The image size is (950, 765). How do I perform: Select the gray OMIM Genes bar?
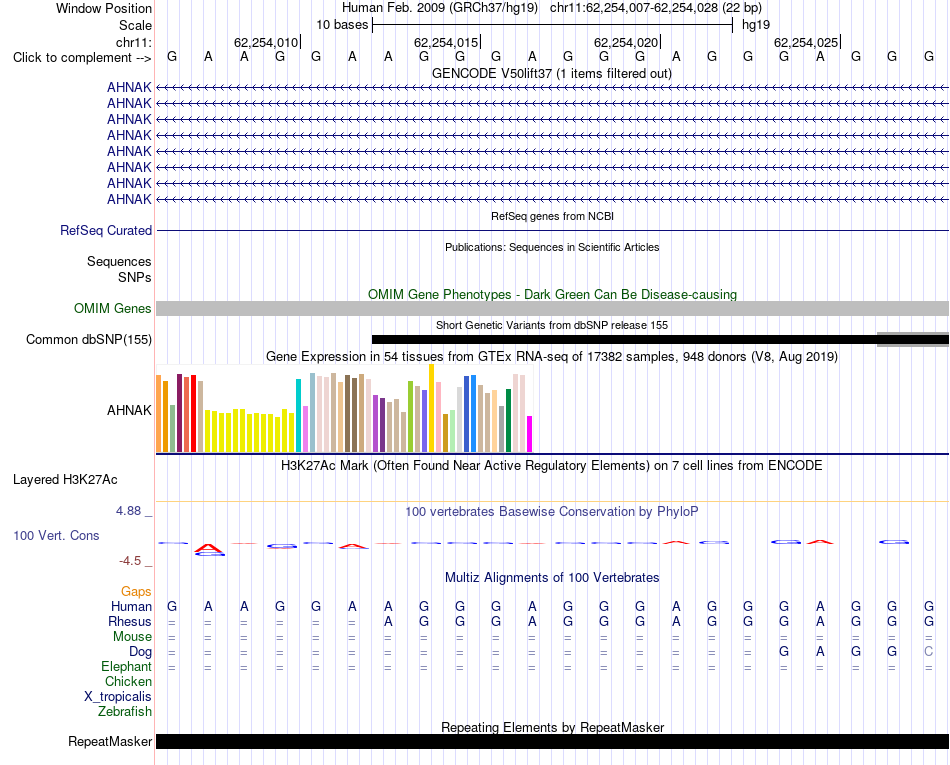(553, 308)
